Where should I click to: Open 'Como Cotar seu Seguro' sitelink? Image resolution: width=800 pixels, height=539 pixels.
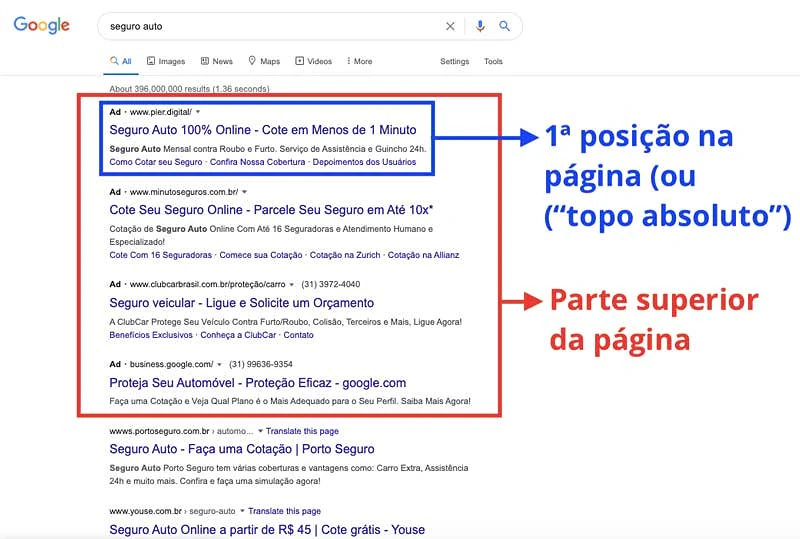point(156,162)
